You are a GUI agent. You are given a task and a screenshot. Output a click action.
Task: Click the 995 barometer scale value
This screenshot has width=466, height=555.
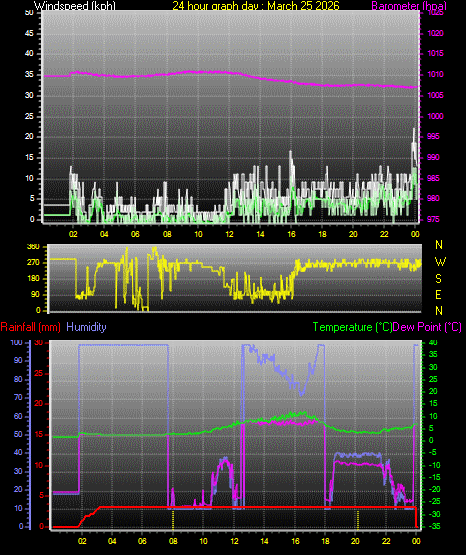point(433,136)
